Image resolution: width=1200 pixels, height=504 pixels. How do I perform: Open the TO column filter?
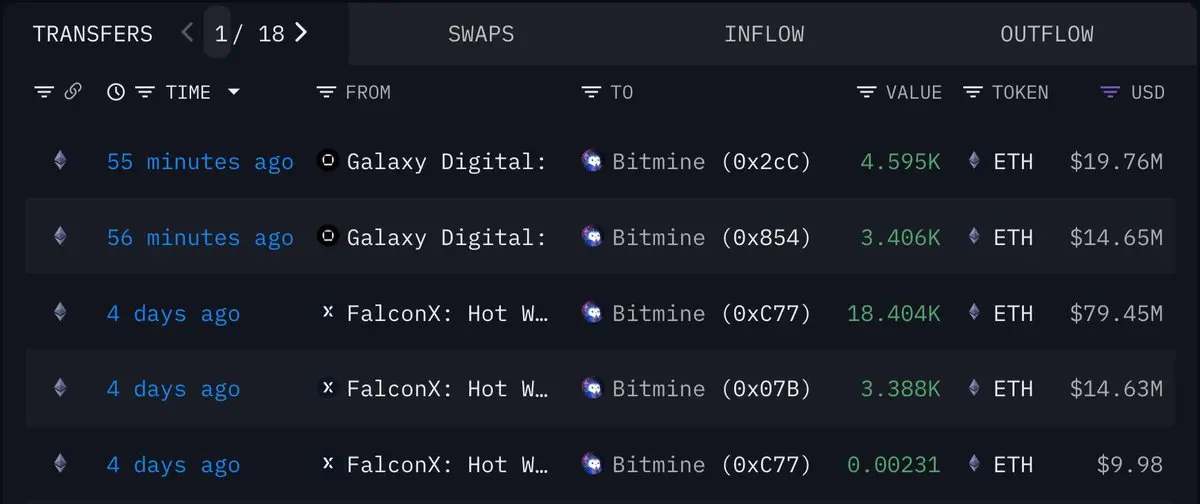[x=591, y=92]
